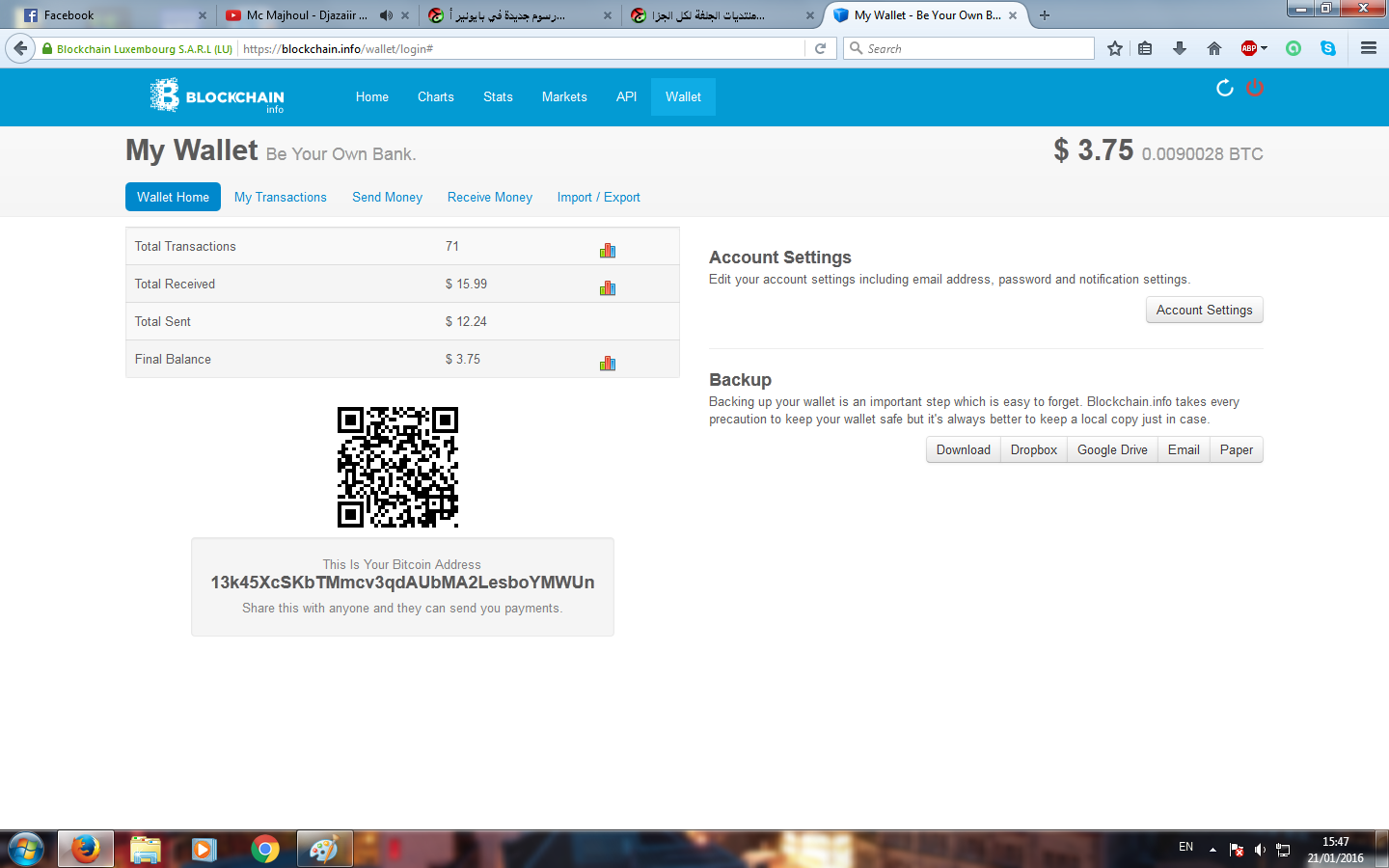Screen dimensions: 1389x868
Task: Open Charts in the top navigation
Action: click(x=435, y=96)
